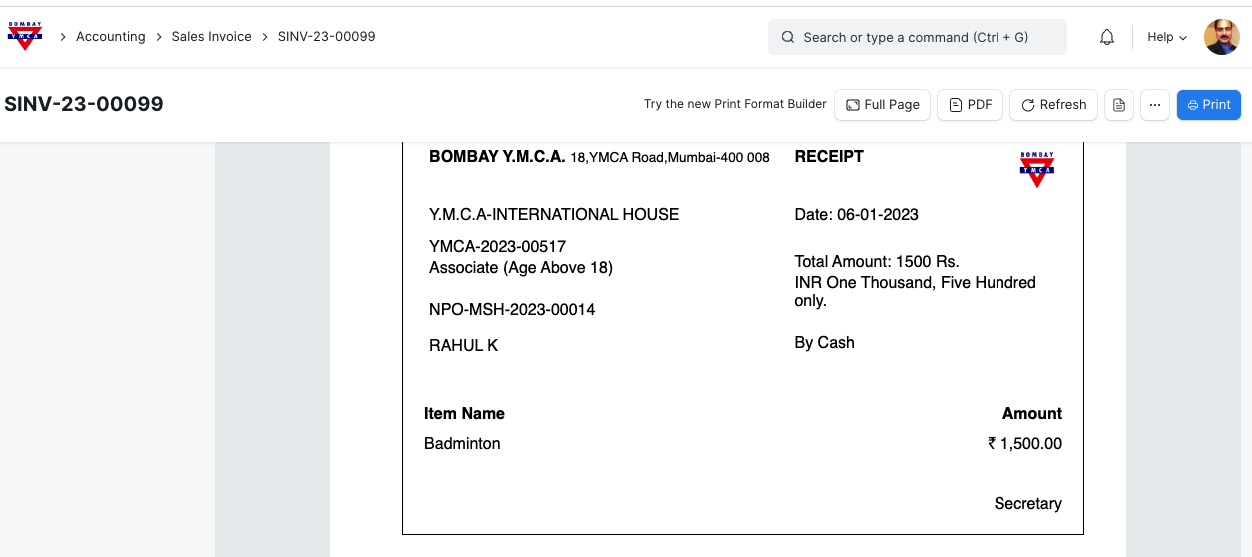Navigate to the Sales Invoice breadcrumb
1252x557 pixels.
coord(211,37)
